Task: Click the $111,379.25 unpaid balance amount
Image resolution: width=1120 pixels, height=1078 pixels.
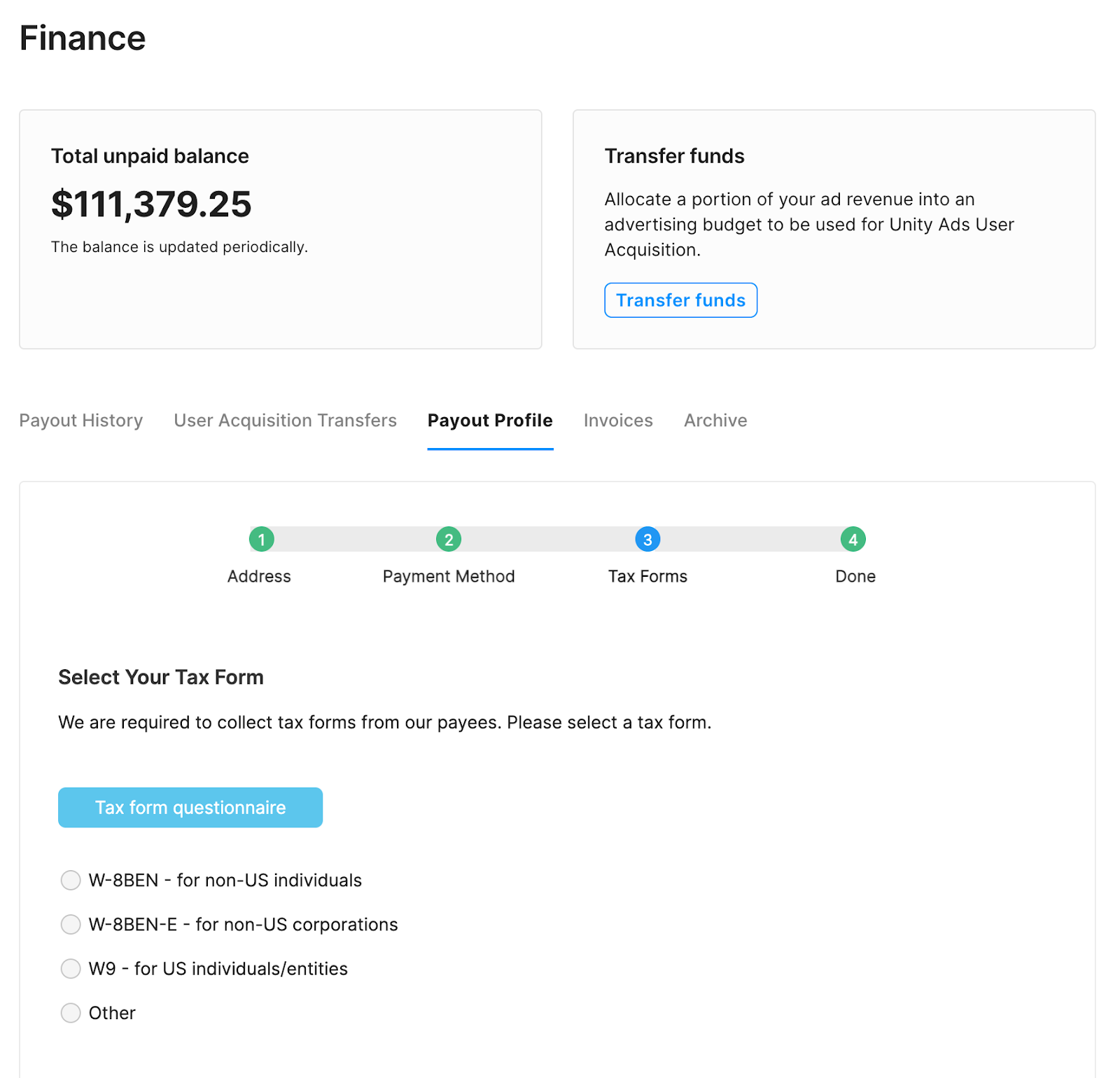Action: pyautogui.click(x=151, y=204)
